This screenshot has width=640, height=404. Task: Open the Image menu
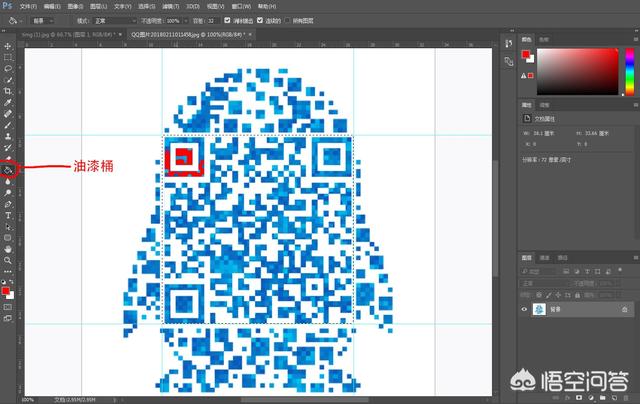click(76, 7)
